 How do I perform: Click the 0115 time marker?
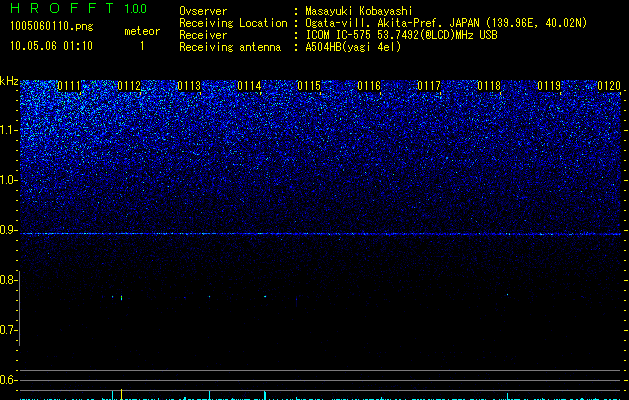(309, 86)
